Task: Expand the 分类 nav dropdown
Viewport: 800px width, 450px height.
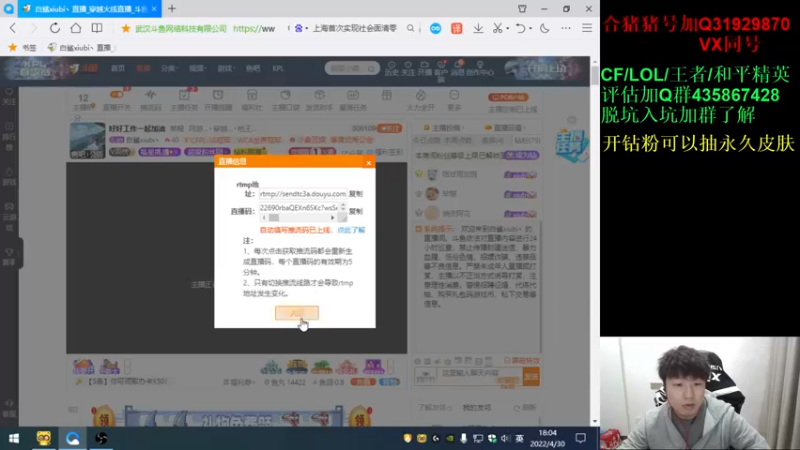Action: coord(169,68)
